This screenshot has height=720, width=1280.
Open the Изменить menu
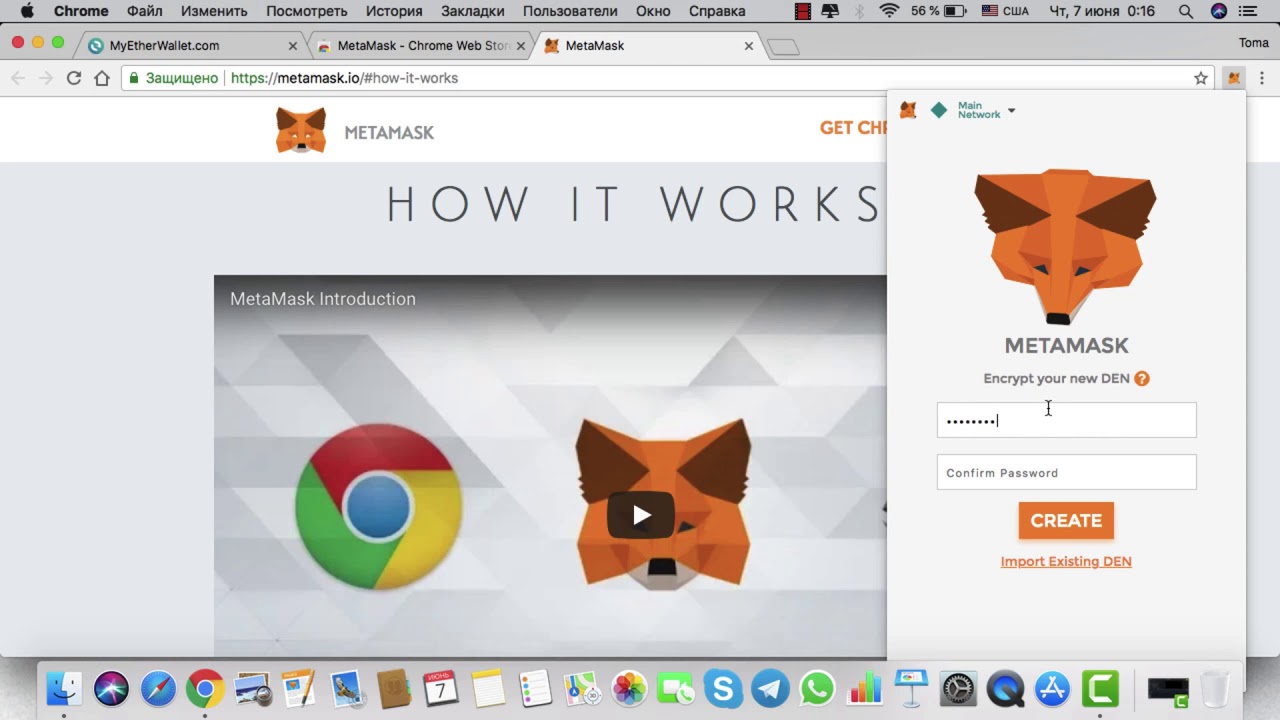tap(214, 12)
